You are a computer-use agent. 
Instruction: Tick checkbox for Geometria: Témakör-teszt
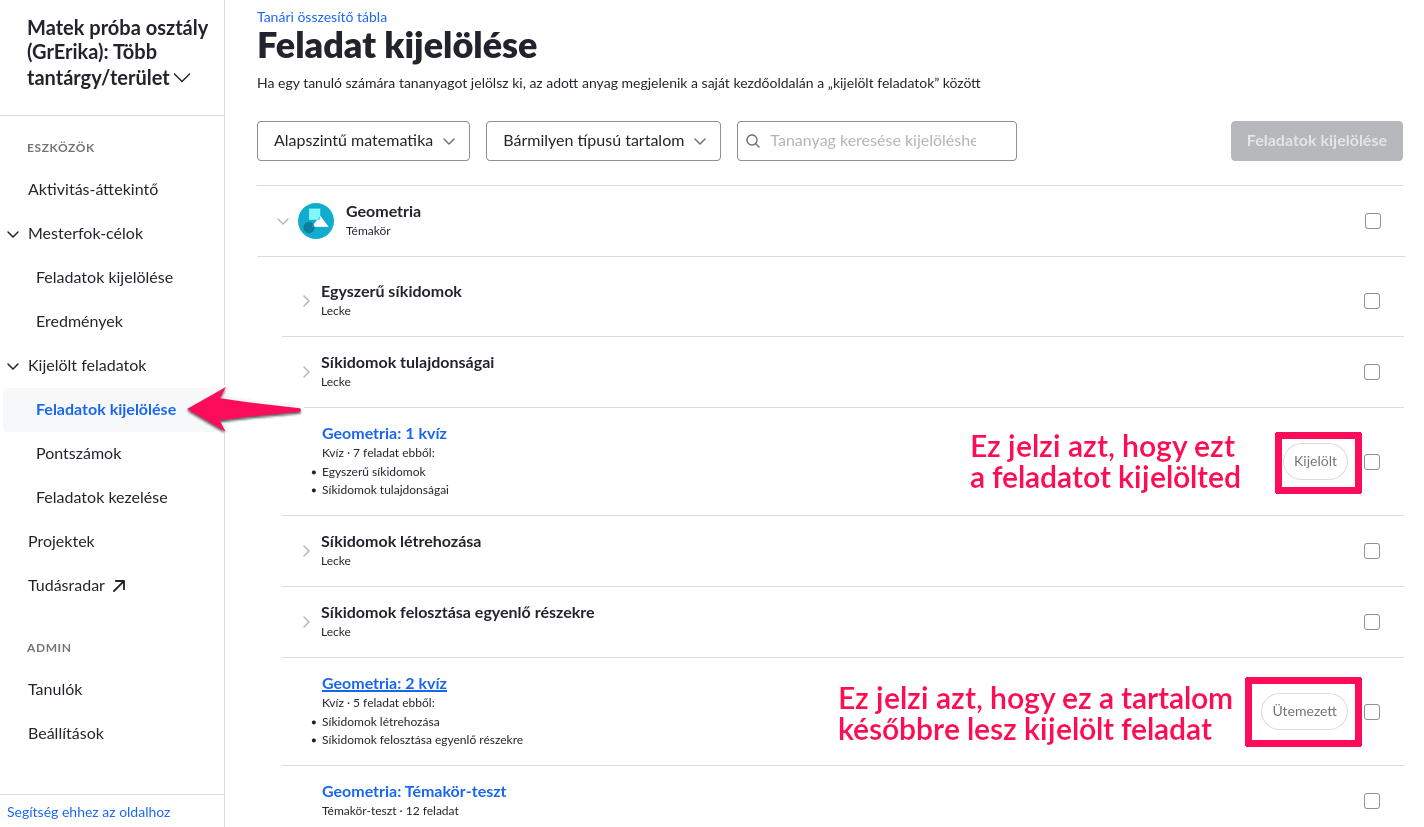point(1372,801)
